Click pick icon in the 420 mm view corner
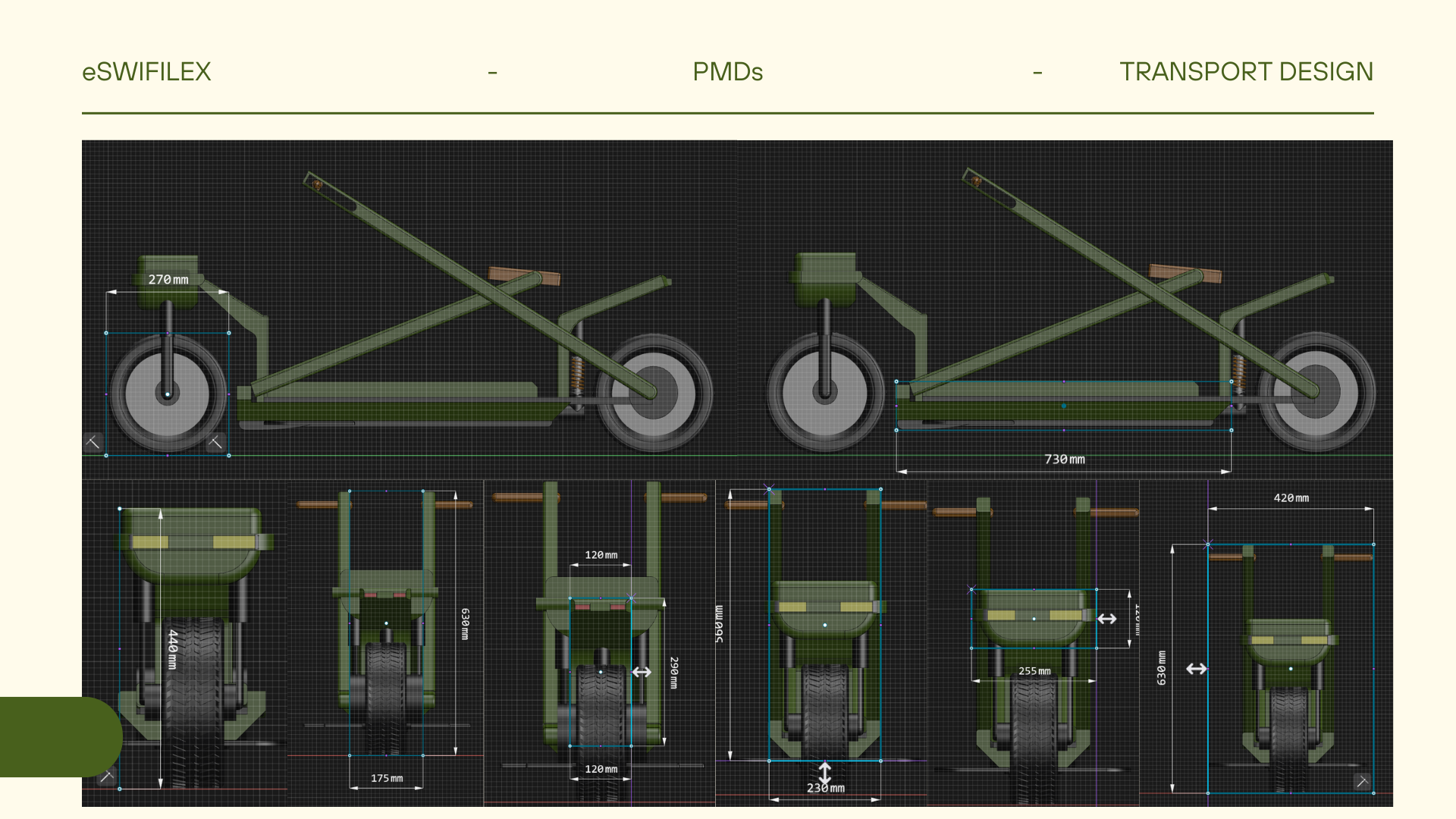 (1362, 781)
